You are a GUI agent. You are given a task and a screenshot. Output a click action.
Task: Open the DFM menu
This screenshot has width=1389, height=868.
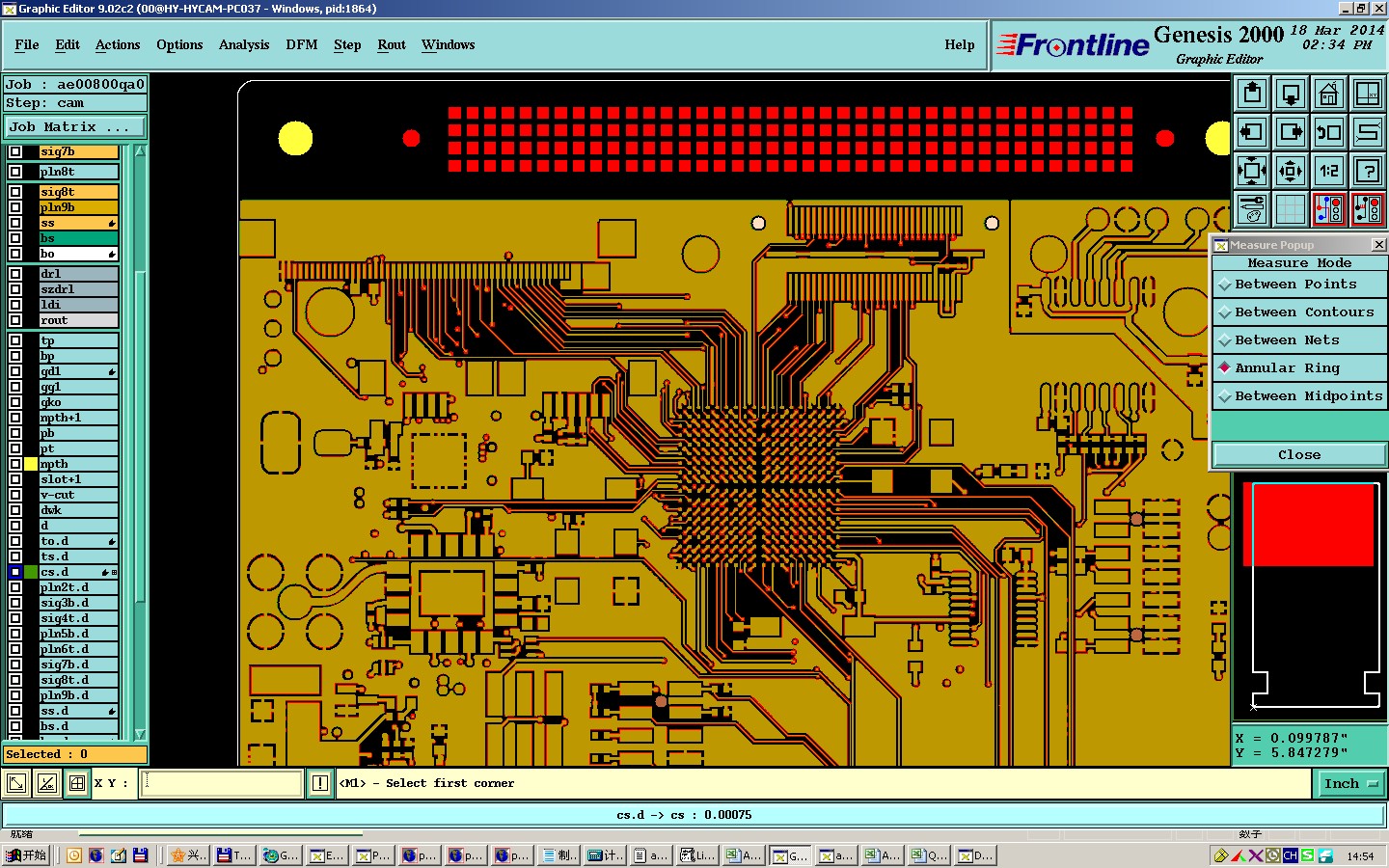302,44
